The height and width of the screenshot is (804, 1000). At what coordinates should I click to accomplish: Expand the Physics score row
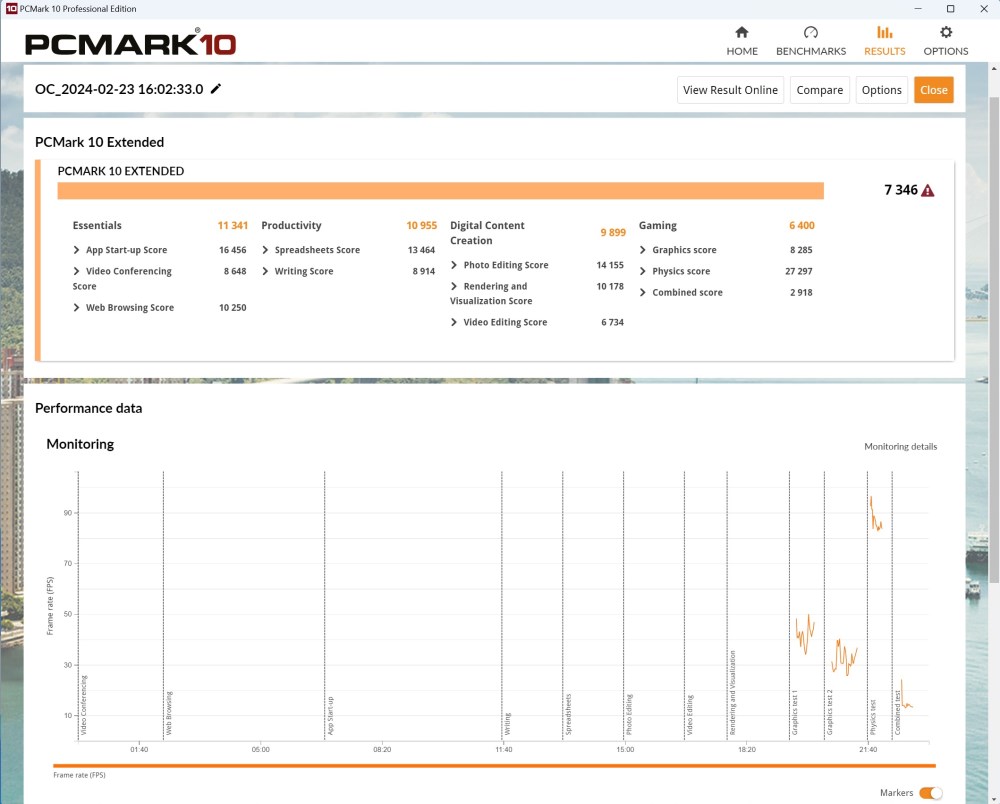pos(643,271)
